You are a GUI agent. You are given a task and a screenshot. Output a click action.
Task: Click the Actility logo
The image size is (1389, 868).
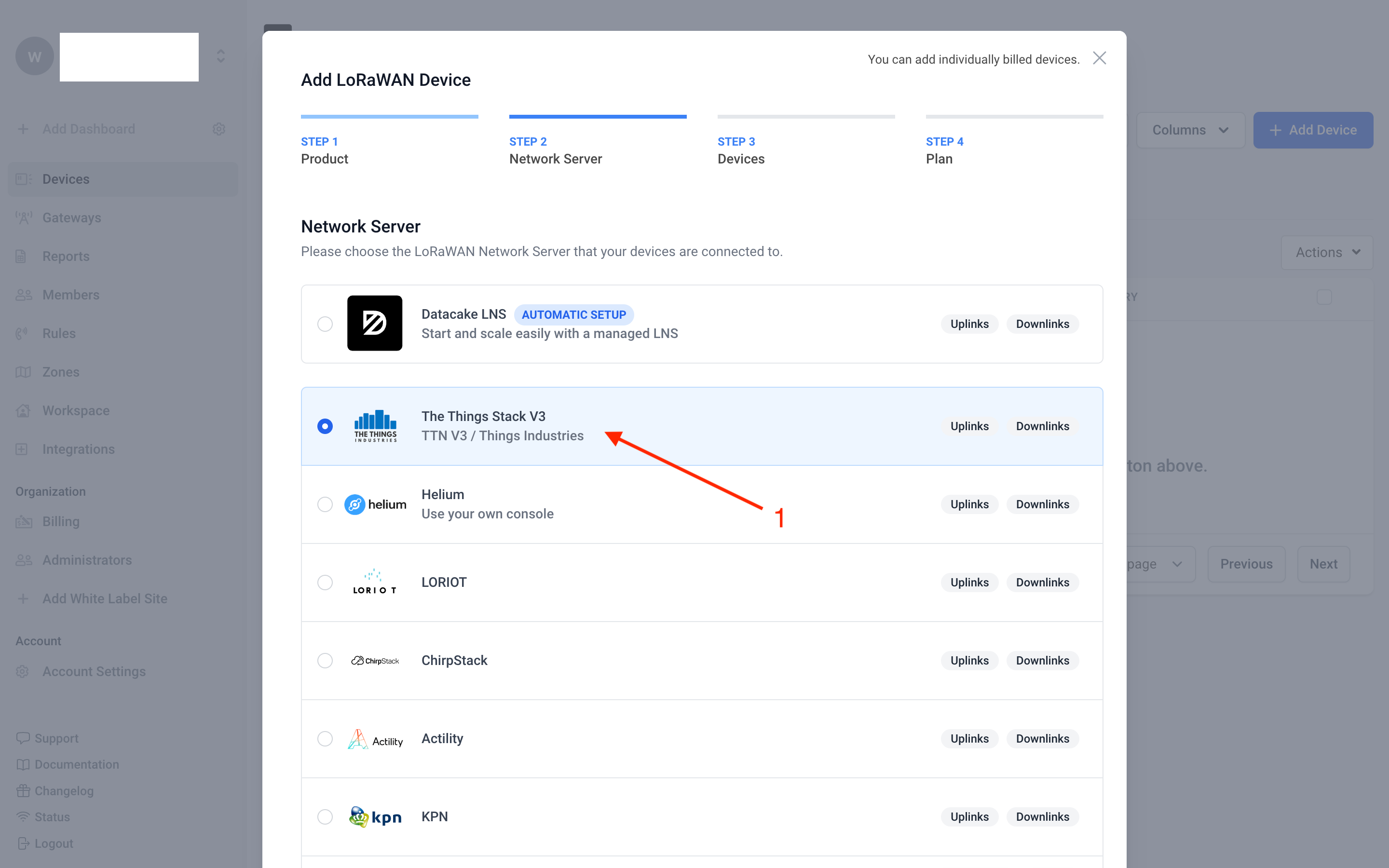click(x=375, y=739)
